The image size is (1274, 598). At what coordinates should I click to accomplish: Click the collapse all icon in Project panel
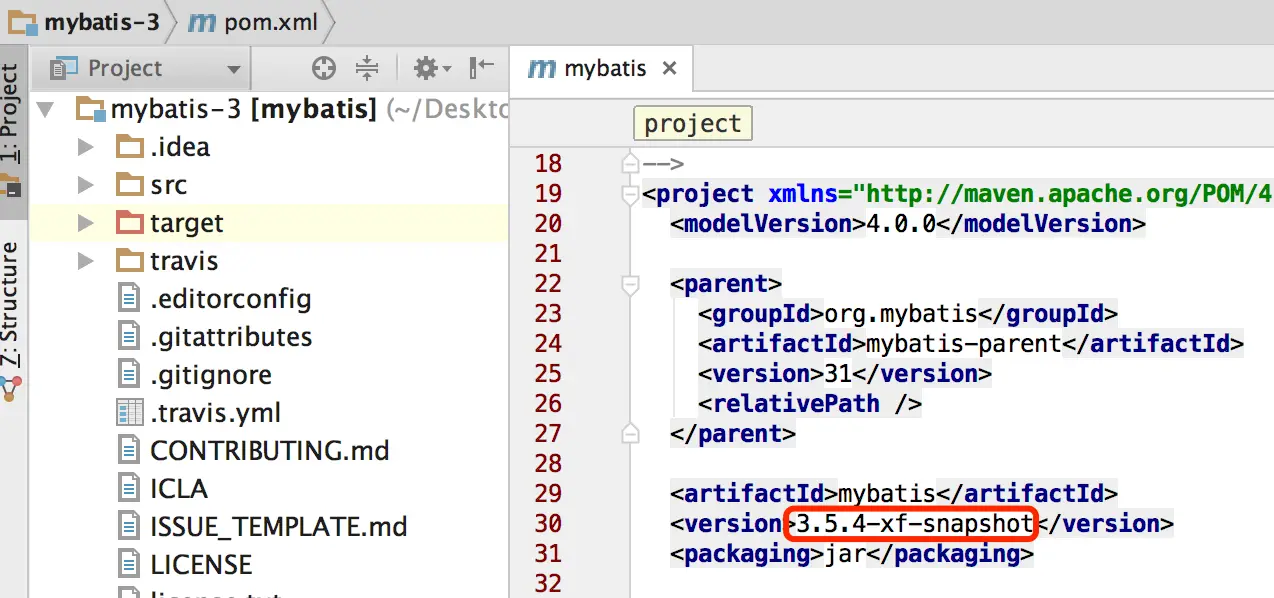pyautogui.click(x=368, y=68)
